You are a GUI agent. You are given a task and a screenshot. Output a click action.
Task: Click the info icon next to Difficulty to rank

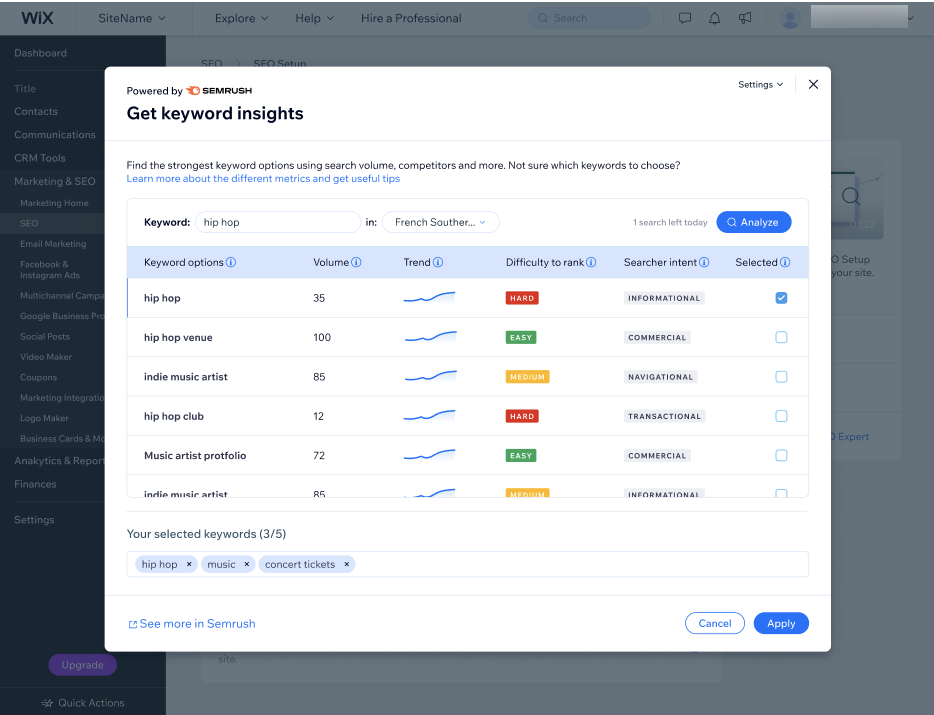point(591,263)
